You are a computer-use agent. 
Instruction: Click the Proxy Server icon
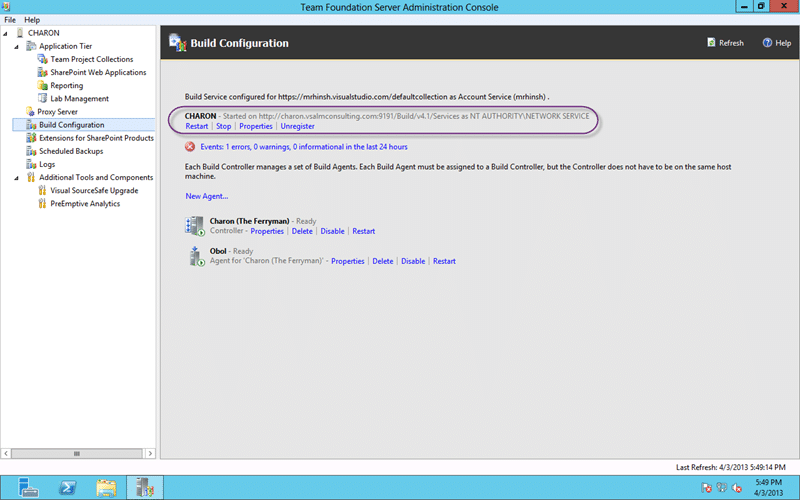31,112
